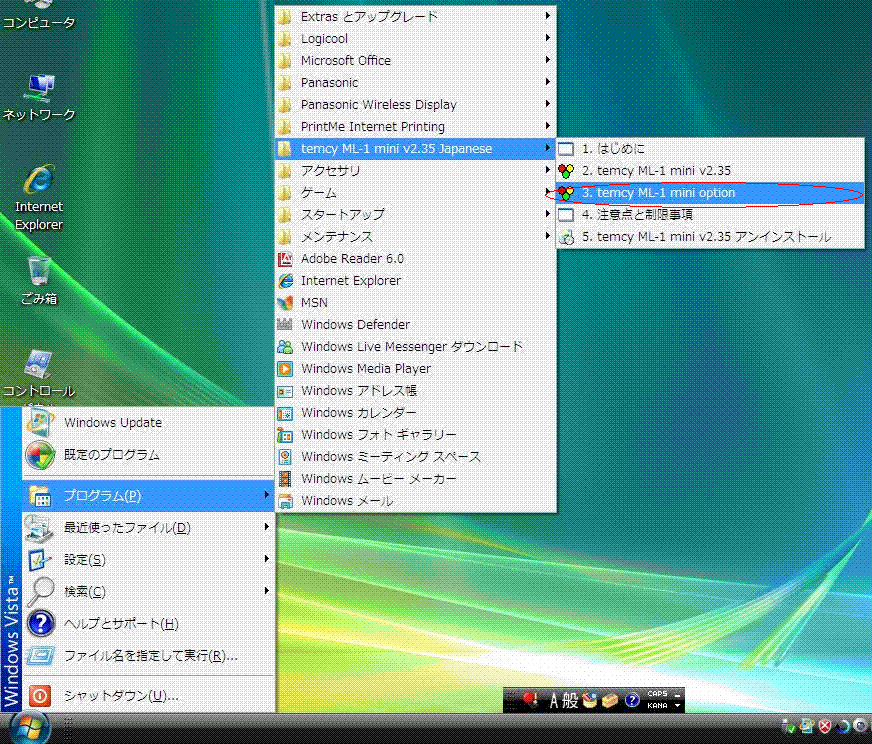Viewport: 872px width, 744px height.
Task: Click the IME tools toolbox icon
Action: (610, 700)
